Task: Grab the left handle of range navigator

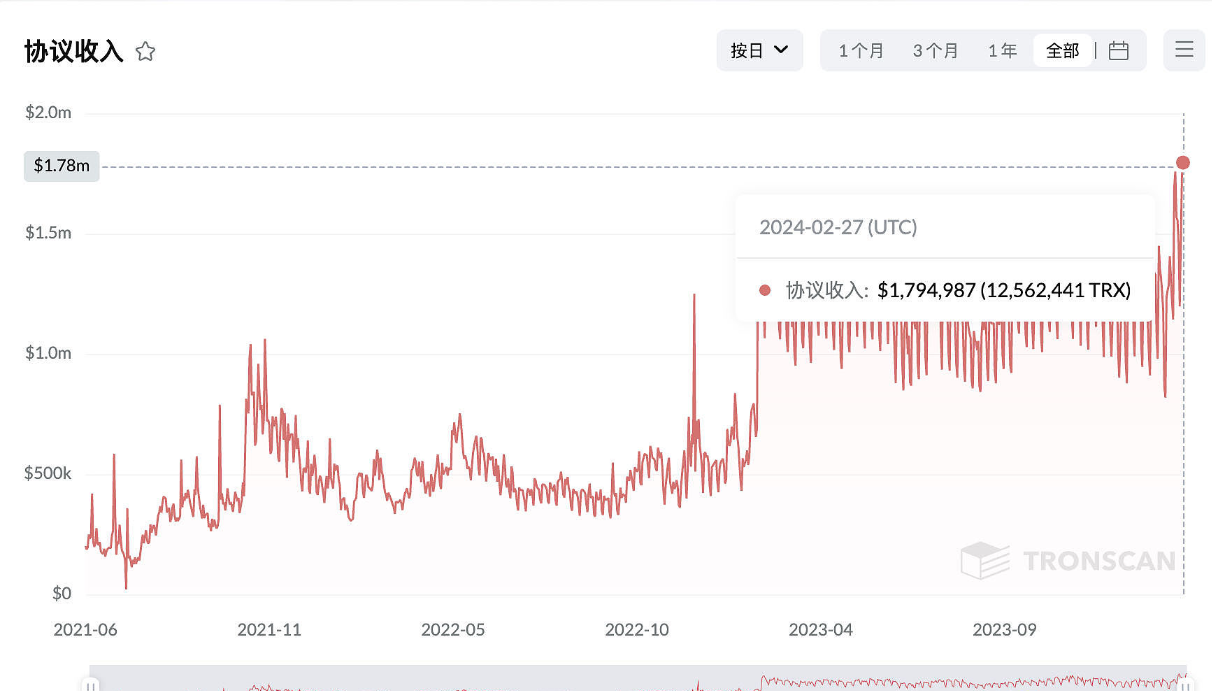Action: click(91, 685)
